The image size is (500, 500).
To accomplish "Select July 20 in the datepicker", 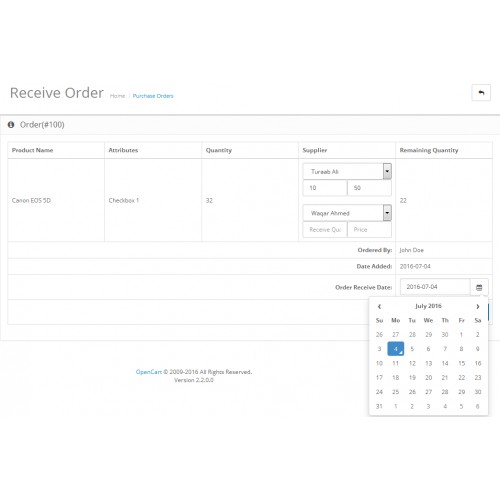I will click(x=428, y=378).
